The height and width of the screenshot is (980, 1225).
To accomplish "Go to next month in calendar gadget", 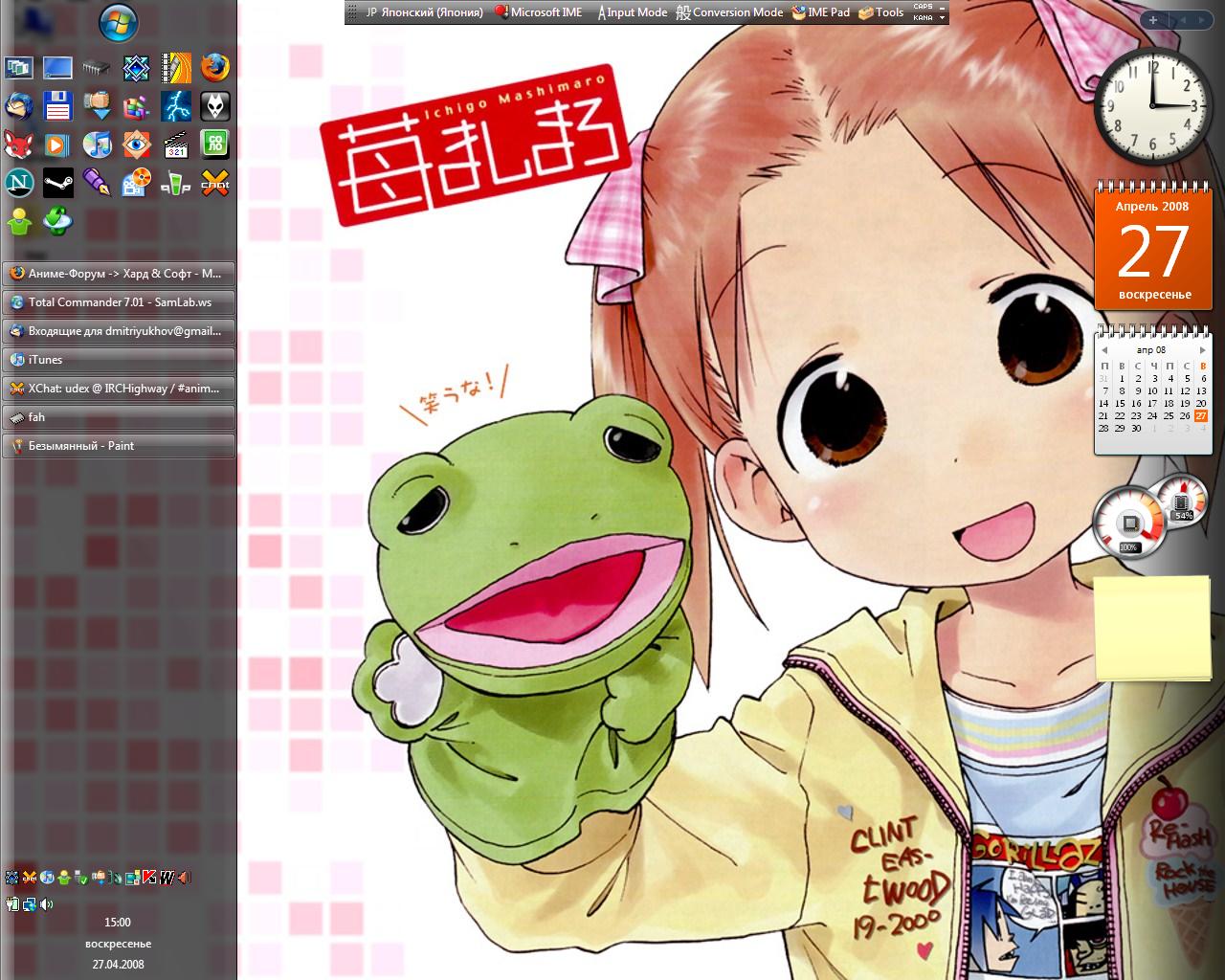I will 1203,350.
